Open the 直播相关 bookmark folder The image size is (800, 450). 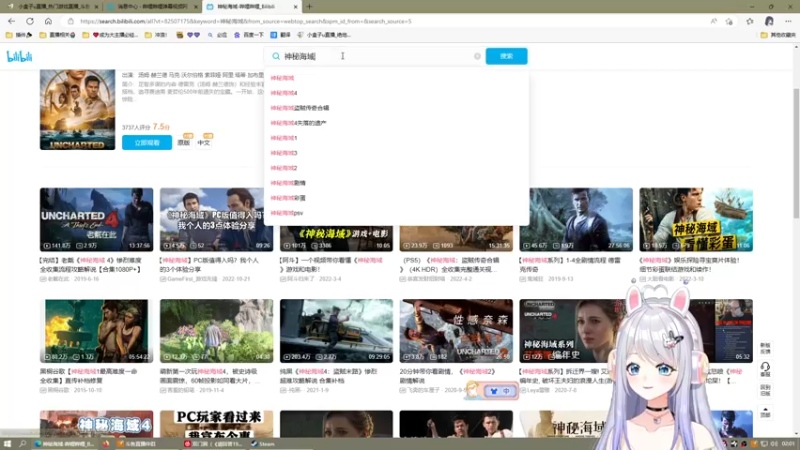[x=57, y=35]
